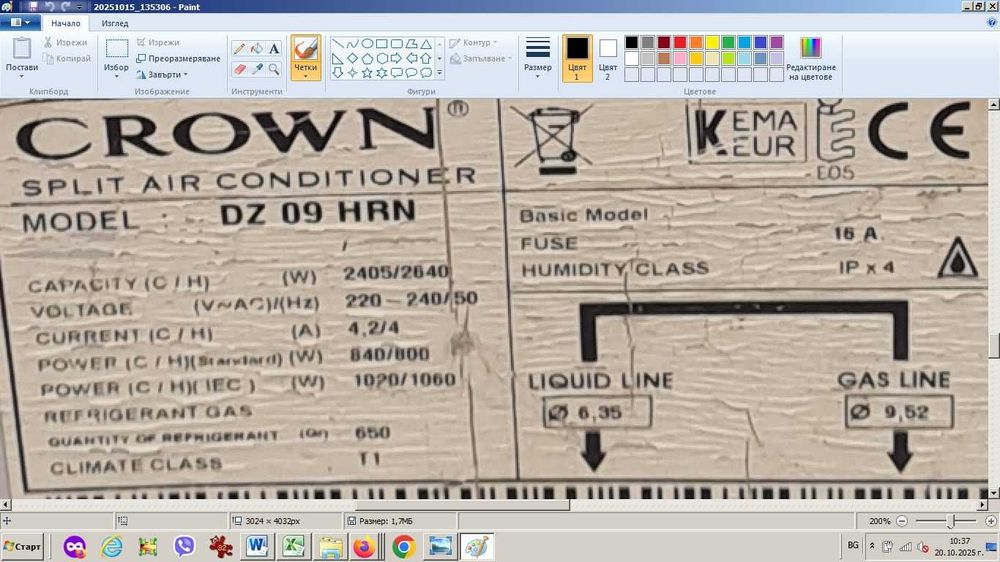Choose the Right triangle shape
Viewport: 1000px width, 562px height.
[x=338, y=59]
